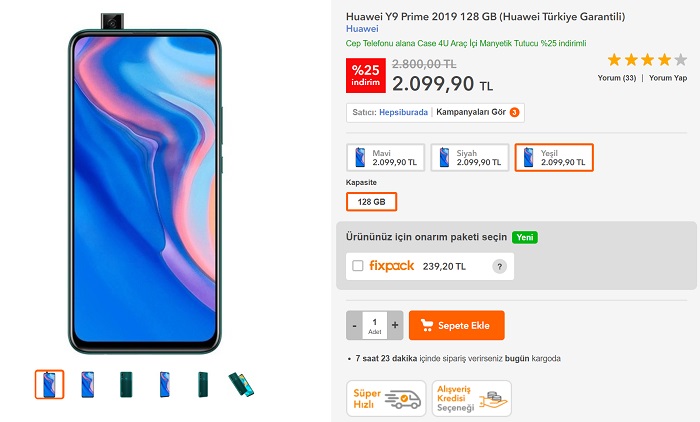Decrease quantity with the minus button
Image resolution: width=700 pixels, height=422 pixels.
pyautogui.click(x=354, y=325)
